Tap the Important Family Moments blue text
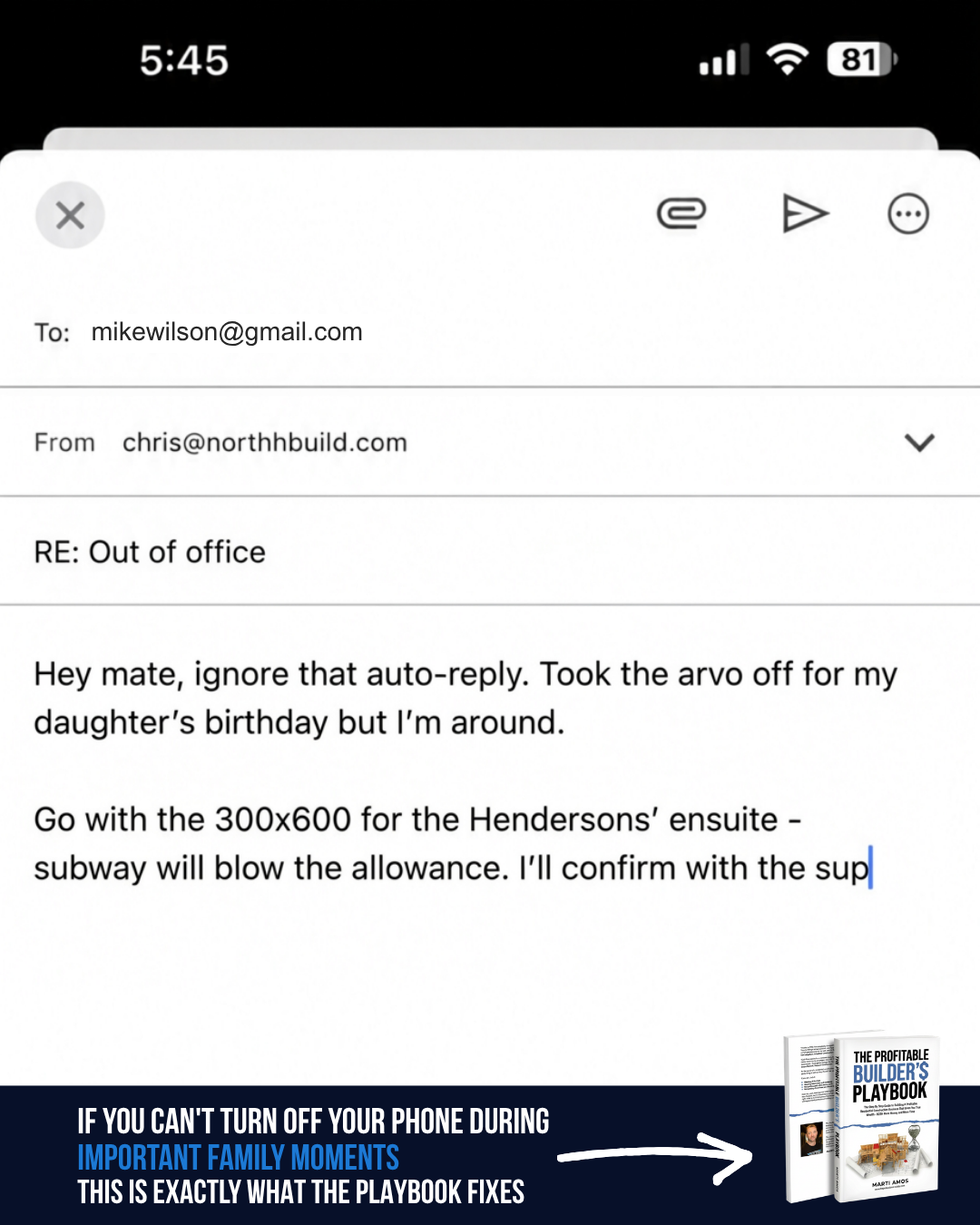The height and width of the screenshot is (1225, 980). [238, 1158]
